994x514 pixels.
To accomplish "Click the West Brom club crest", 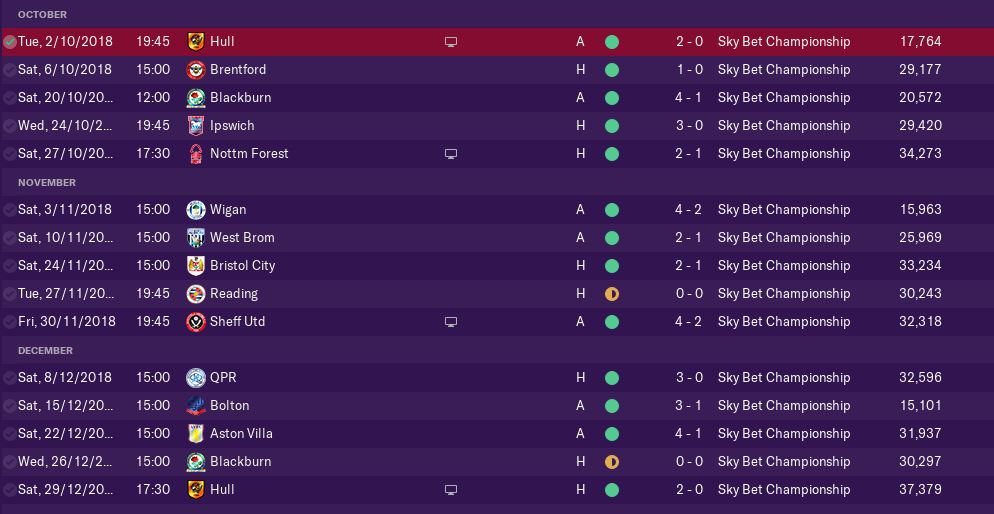I will [196, 238].
